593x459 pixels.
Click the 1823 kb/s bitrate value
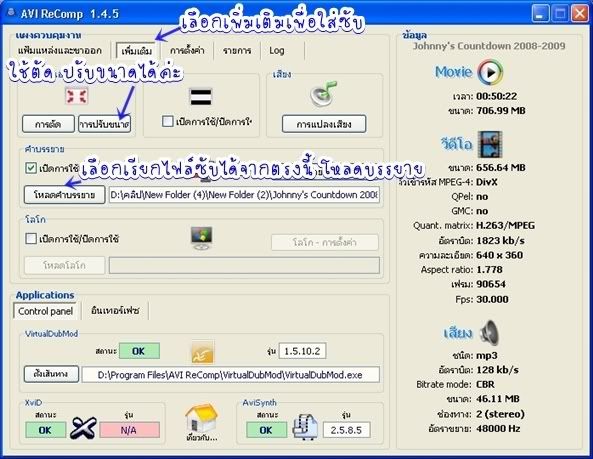point(500,240)
